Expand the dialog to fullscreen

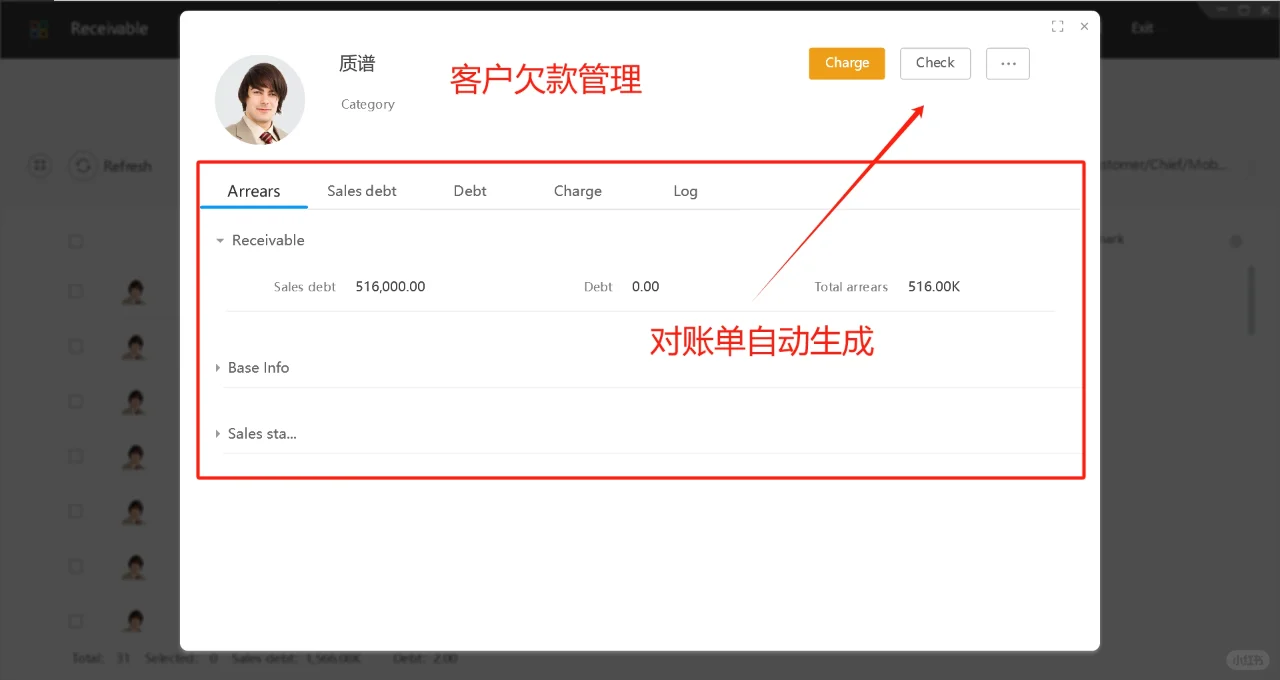1057,26
